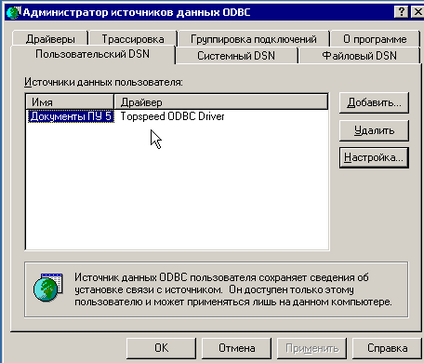Select the Пользовательский DSN tab

tap(93, 54)
